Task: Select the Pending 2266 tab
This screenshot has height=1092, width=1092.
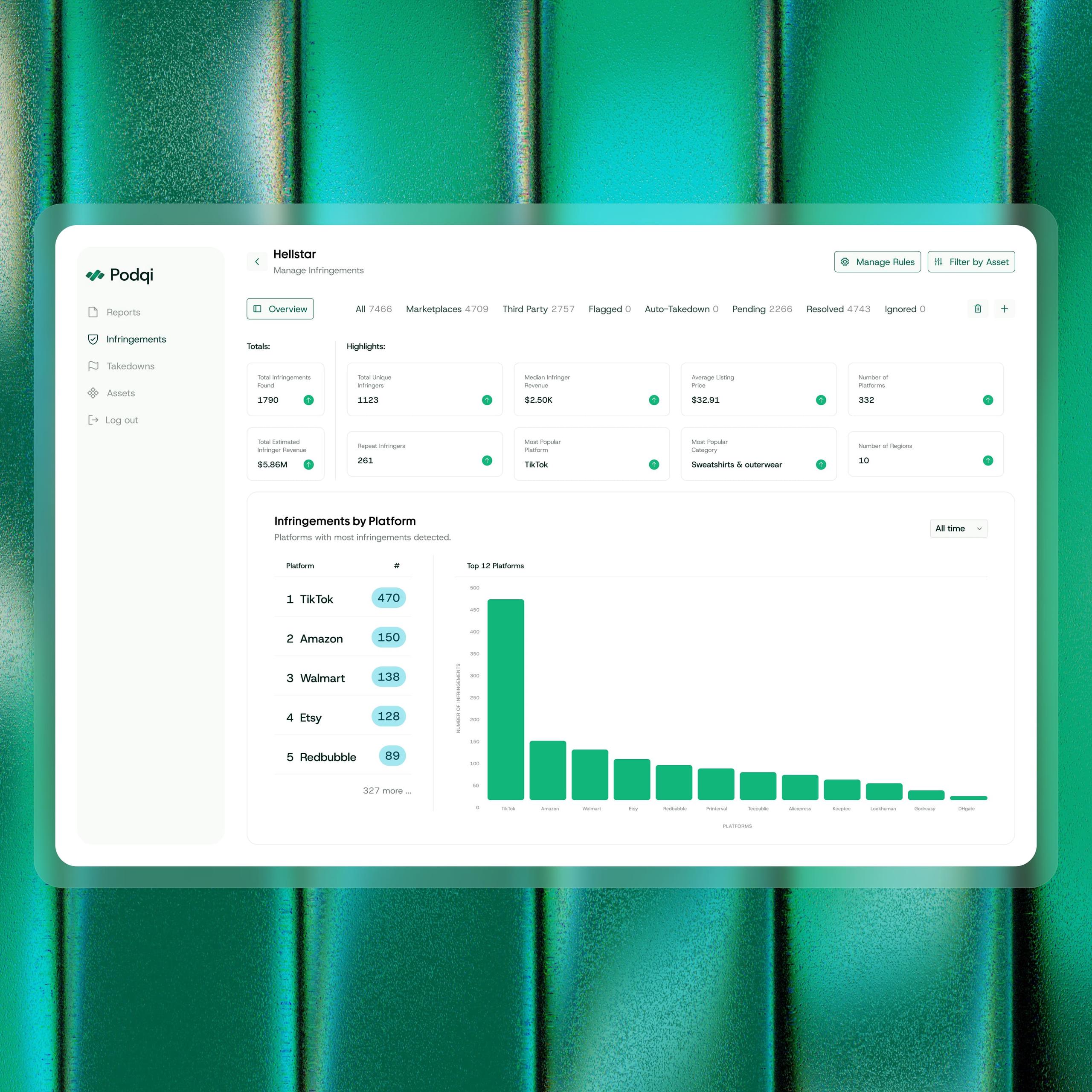Action: click(x=761, y=309)
